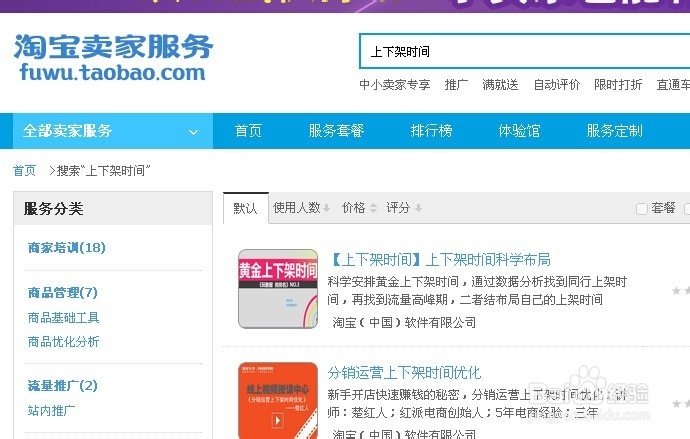Open the 服务定制 navigation item
Viewport: 690px width, 439px height.
tap(614, 131)
